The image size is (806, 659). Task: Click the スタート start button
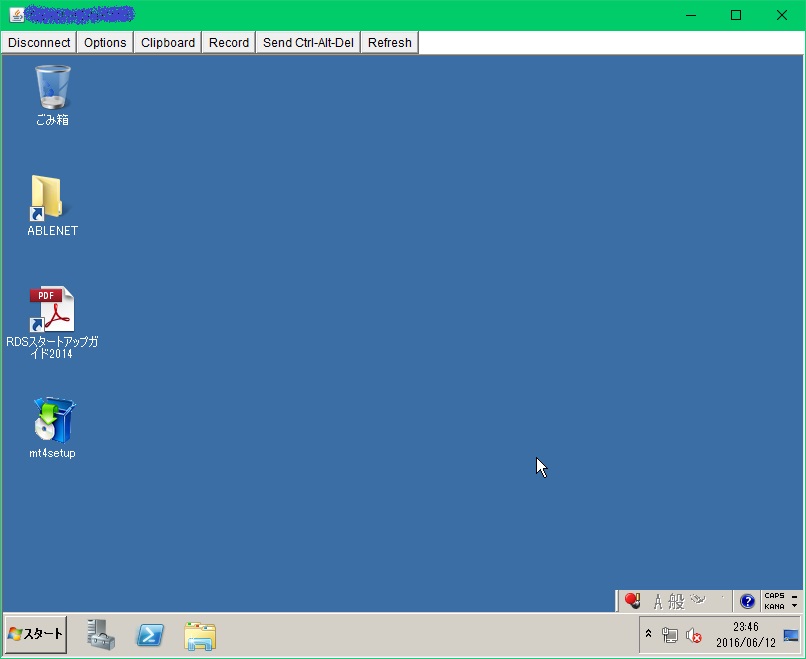click(35, 634)
